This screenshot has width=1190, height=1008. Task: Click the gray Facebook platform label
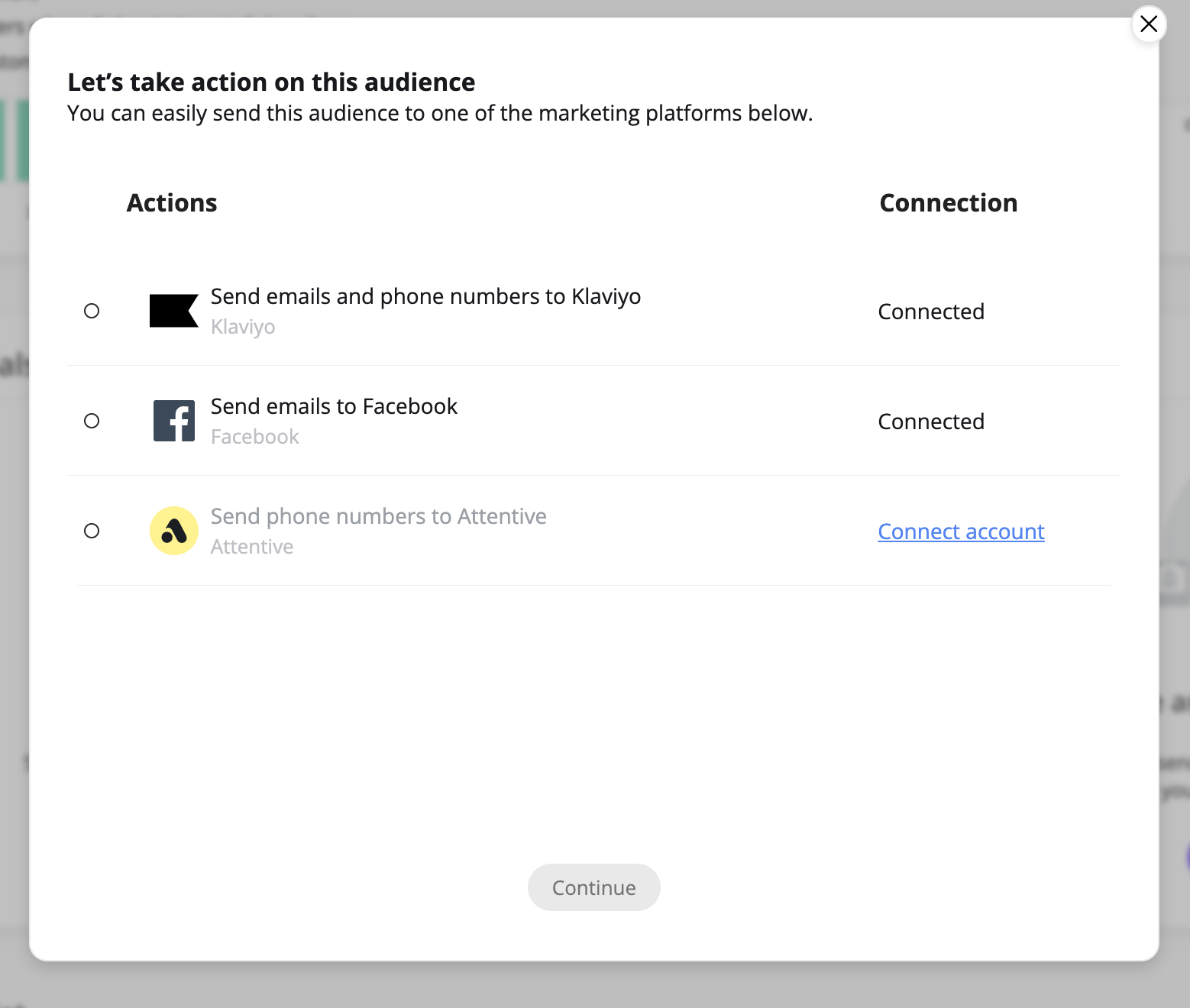pos(254,437)
